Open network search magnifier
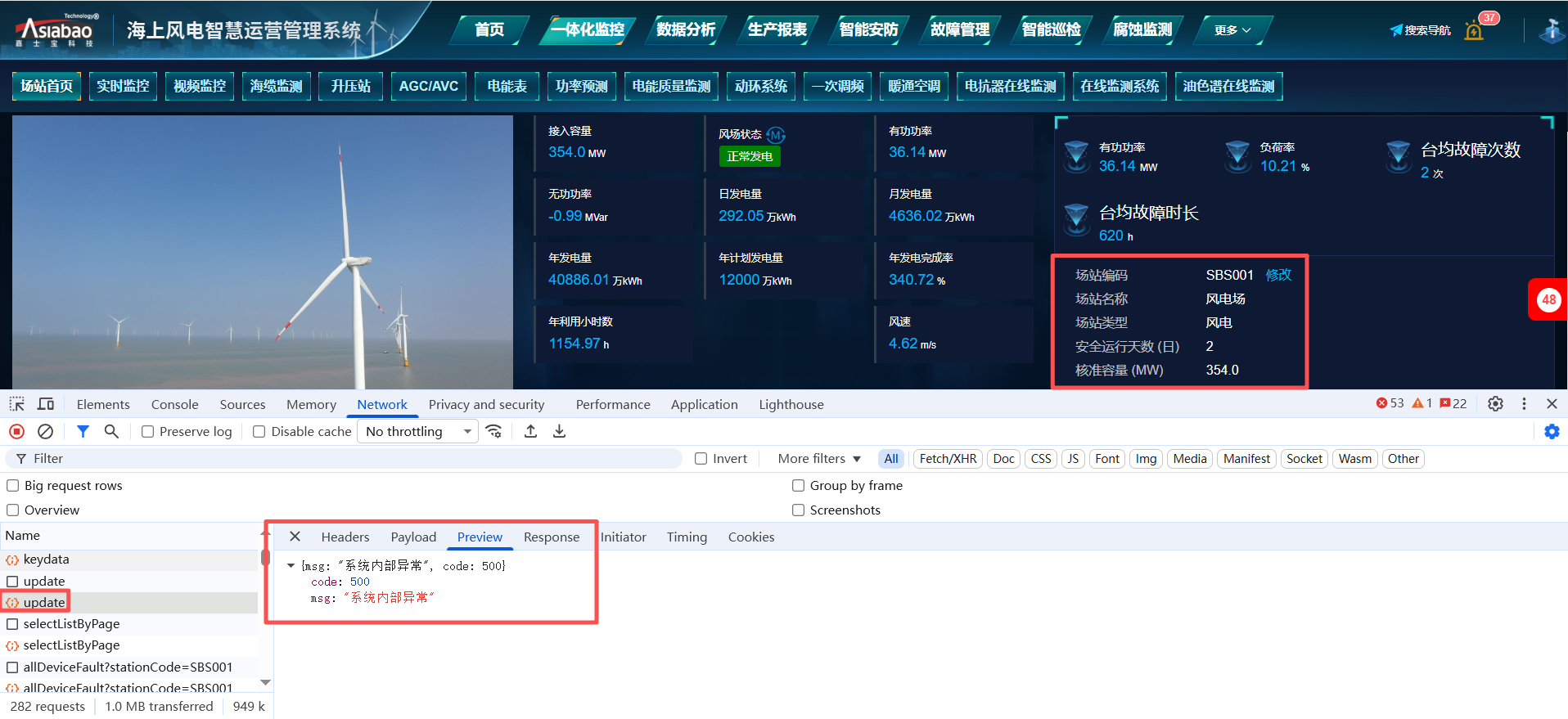This screenshot has height=719, width=1568. (x=111, y=431)
